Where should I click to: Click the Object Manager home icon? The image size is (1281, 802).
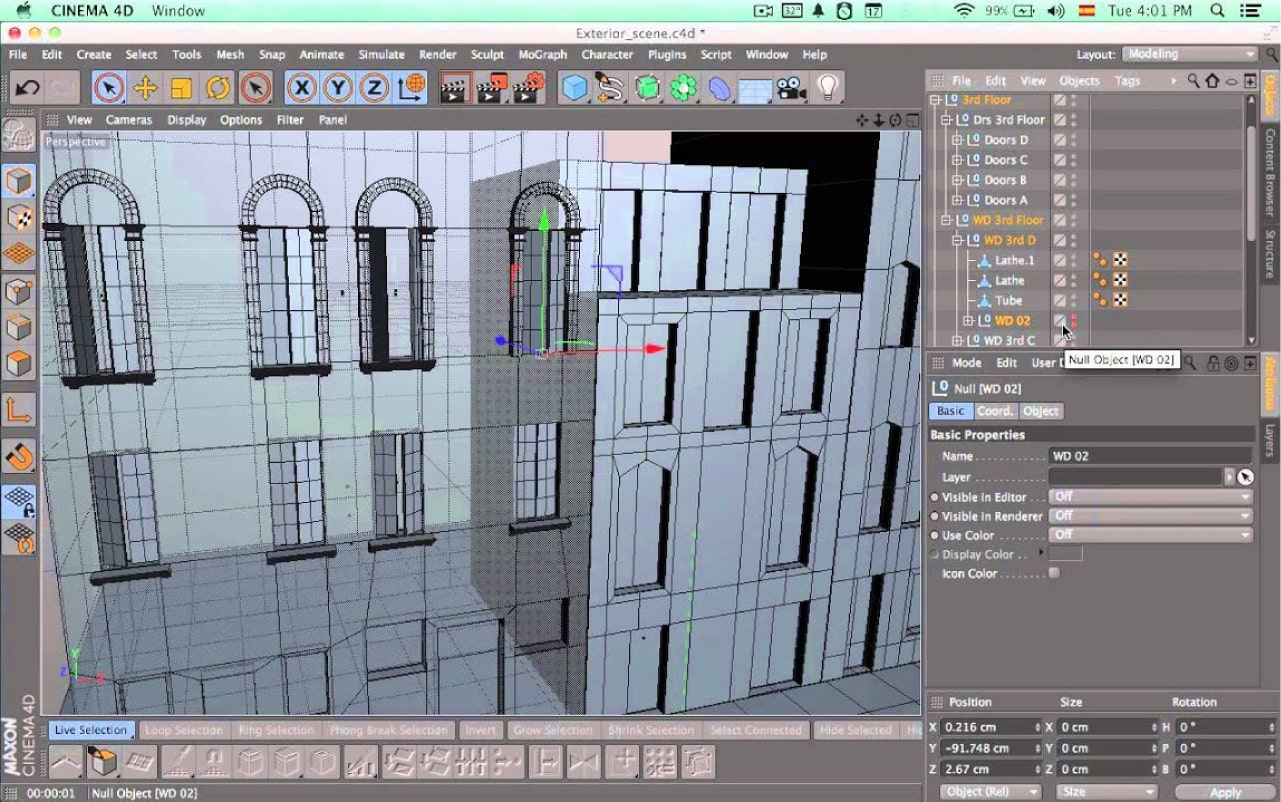[x=1212, y=81]
